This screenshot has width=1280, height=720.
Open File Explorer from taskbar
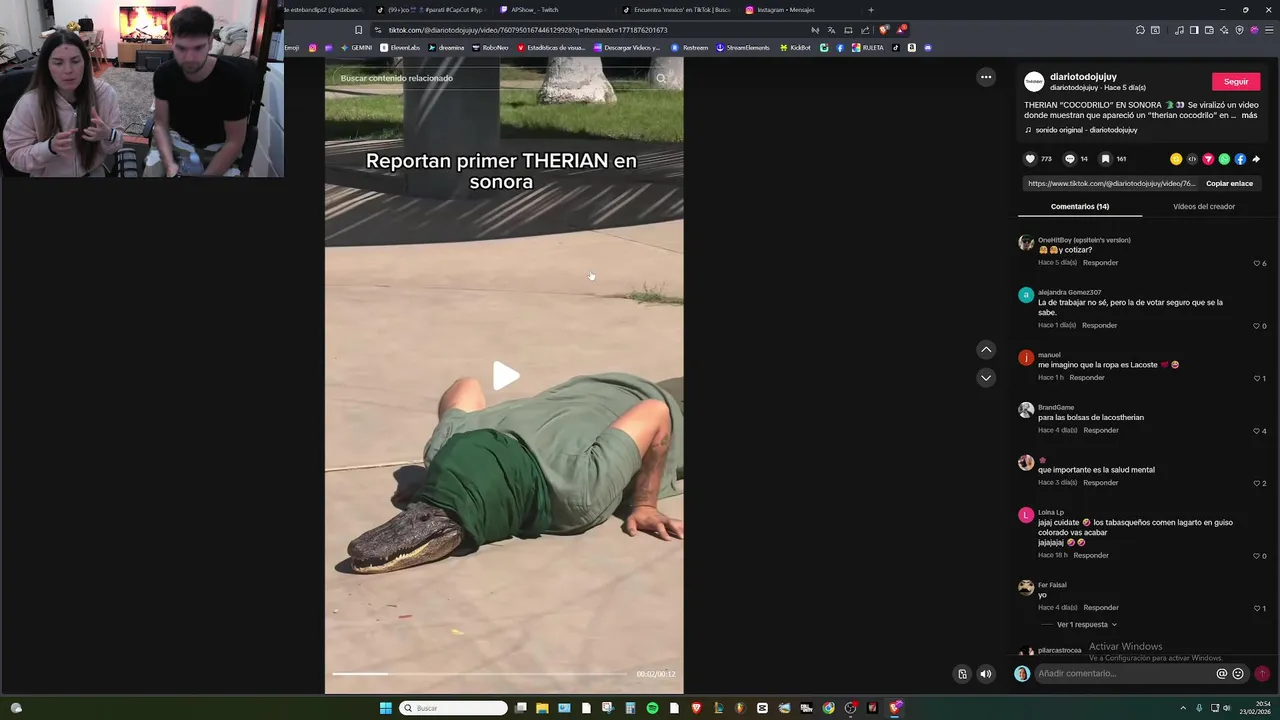[542, 708]
